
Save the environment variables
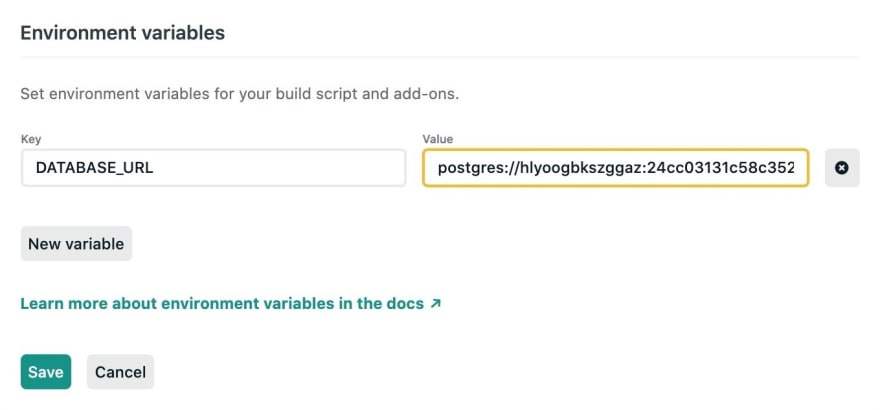[46, 372]
